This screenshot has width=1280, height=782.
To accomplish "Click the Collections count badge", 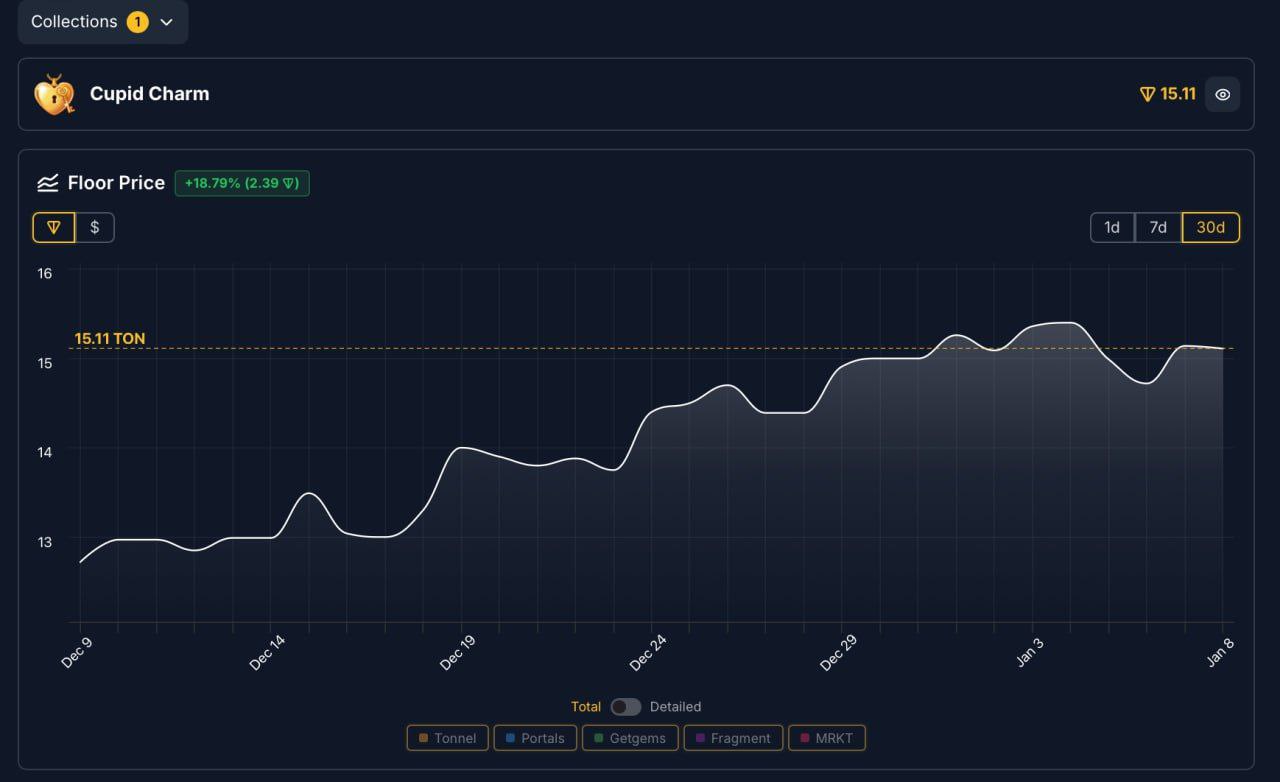I will click(x=137, y=22).
